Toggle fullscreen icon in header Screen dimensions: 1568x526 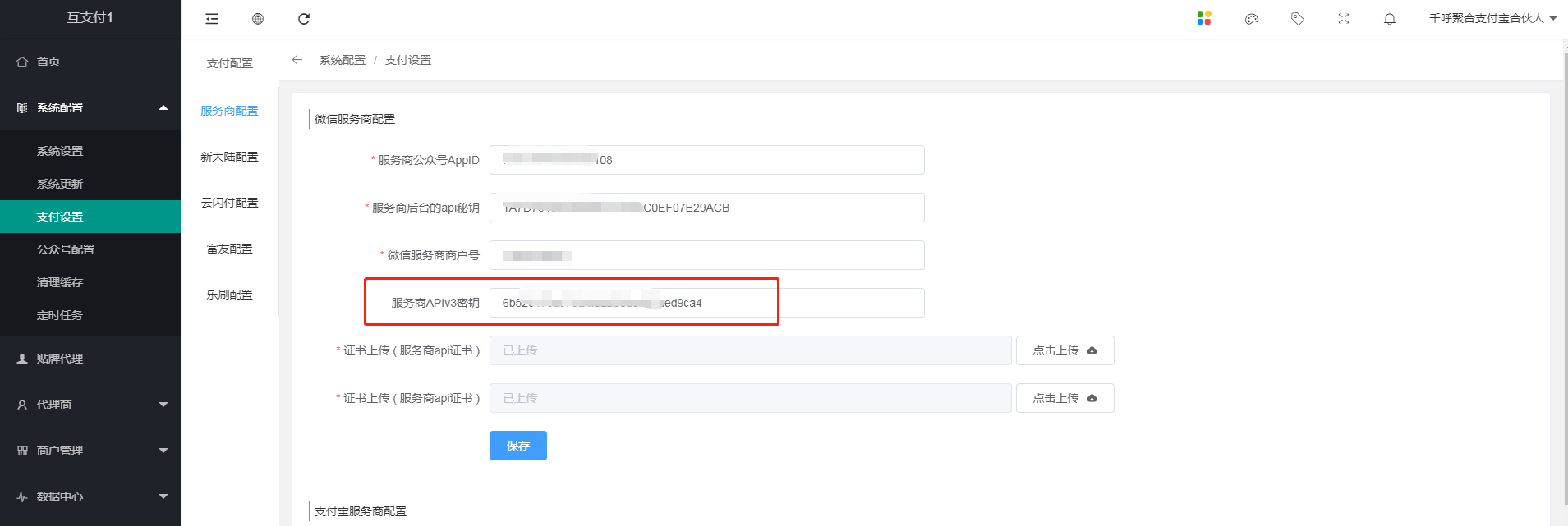point(1344,19)
